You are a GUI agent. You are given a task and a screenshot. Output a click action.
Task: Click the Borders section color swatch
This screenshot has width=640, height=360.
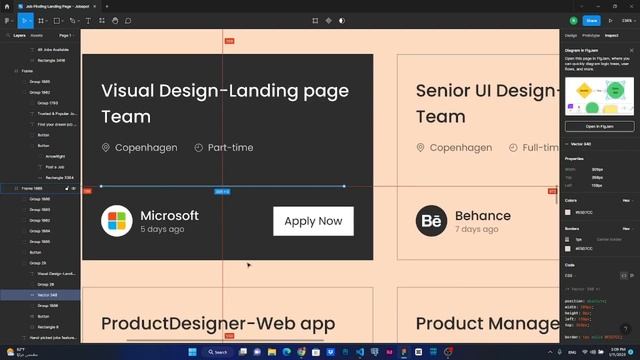click(568, 249)
